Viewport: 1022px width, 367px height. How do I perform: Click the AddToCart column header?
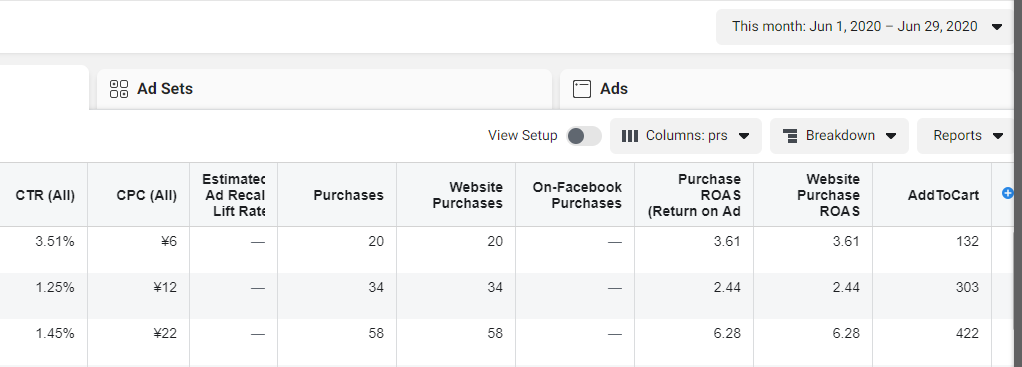tap(932, 195)
